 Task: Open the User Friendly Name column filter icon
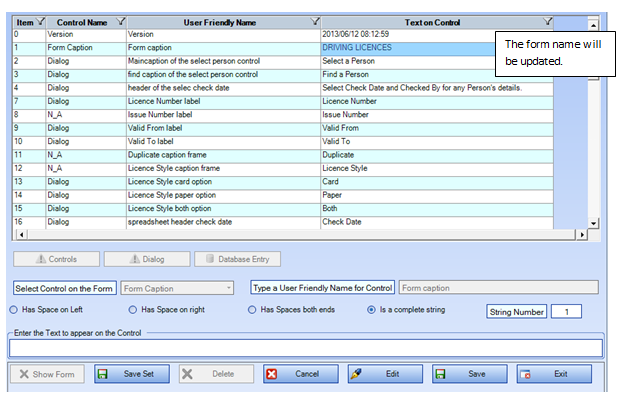(315, 22)
